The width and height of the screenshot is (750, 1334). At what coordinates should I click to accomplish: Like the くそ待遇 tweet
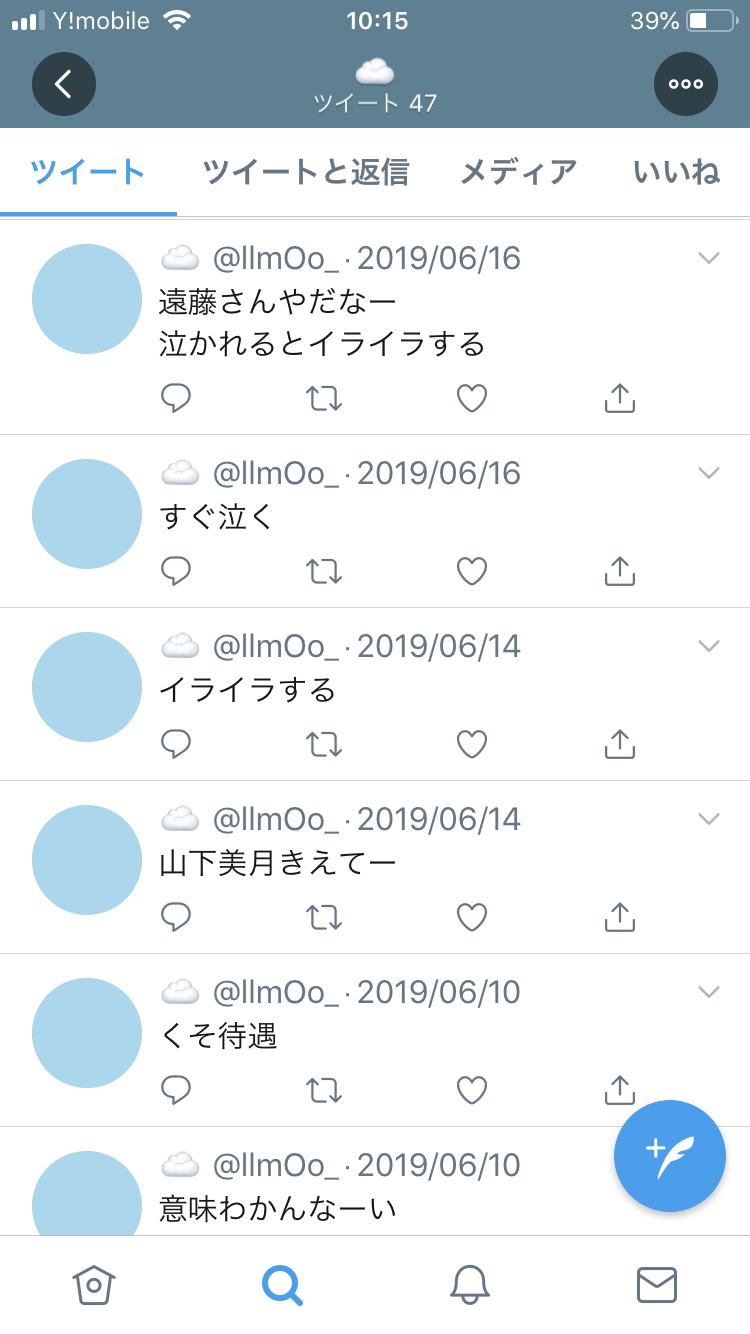pos(472,1091)
